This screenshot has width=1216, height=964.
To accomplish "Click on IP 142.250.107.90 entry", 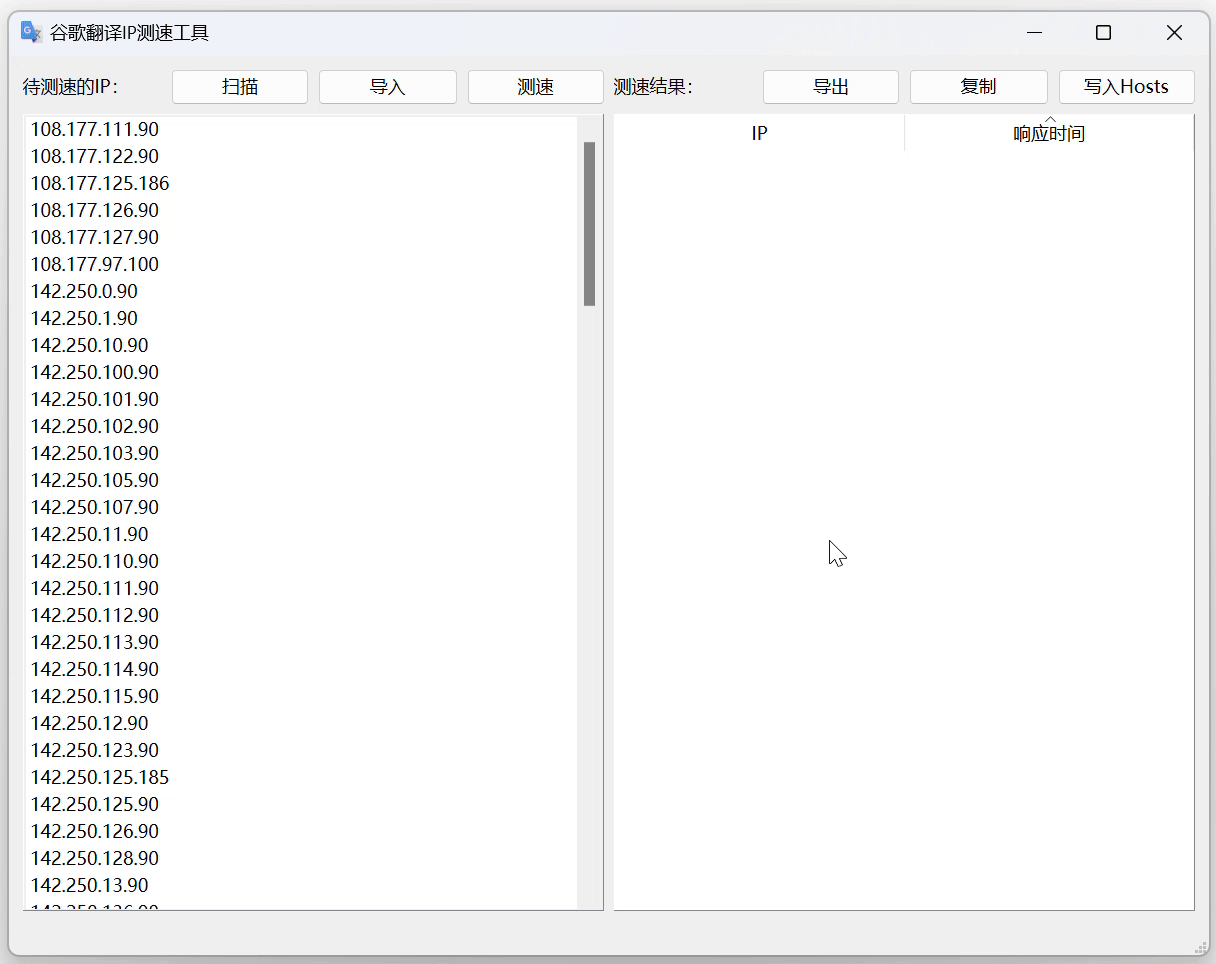I will (95, 507).
